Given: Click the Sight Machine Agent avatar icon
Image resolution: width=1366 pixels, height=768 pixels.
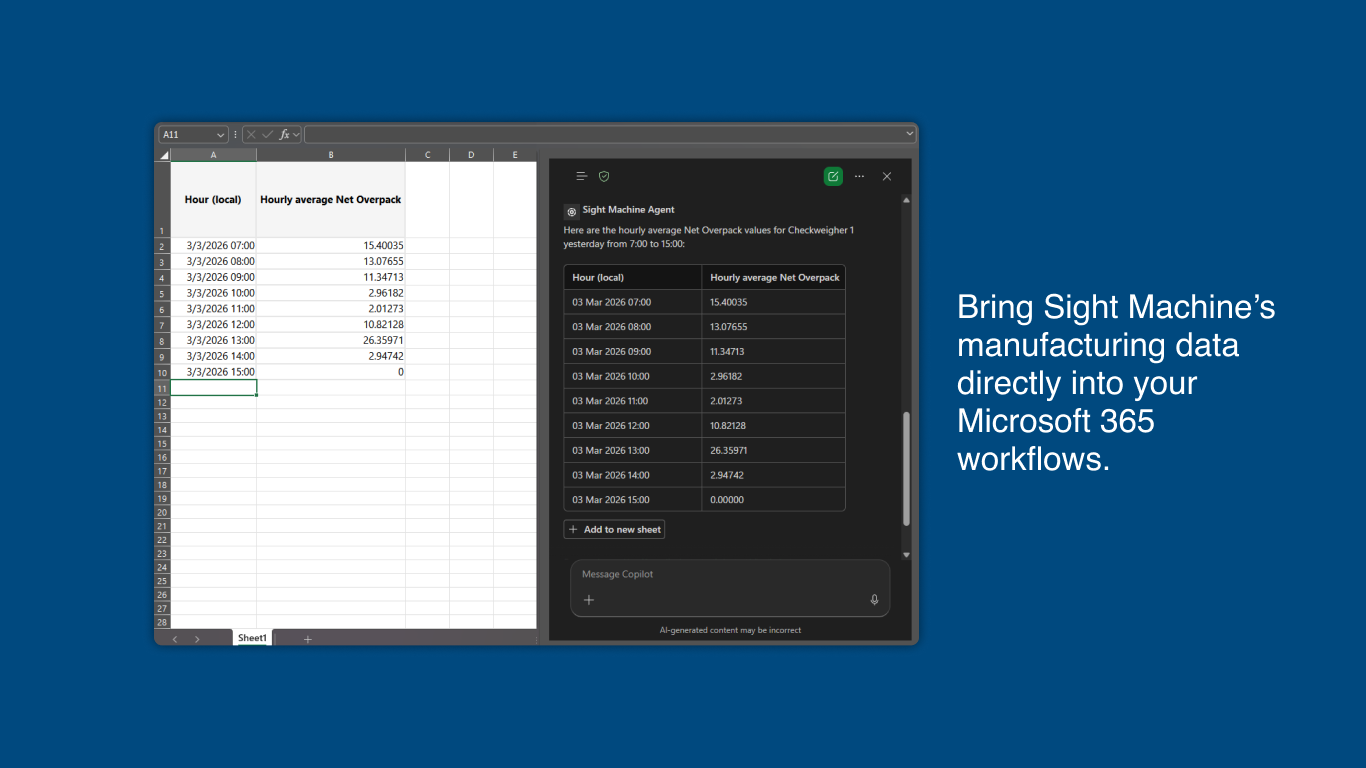Looking at the screenshot, I should (571, 211).
